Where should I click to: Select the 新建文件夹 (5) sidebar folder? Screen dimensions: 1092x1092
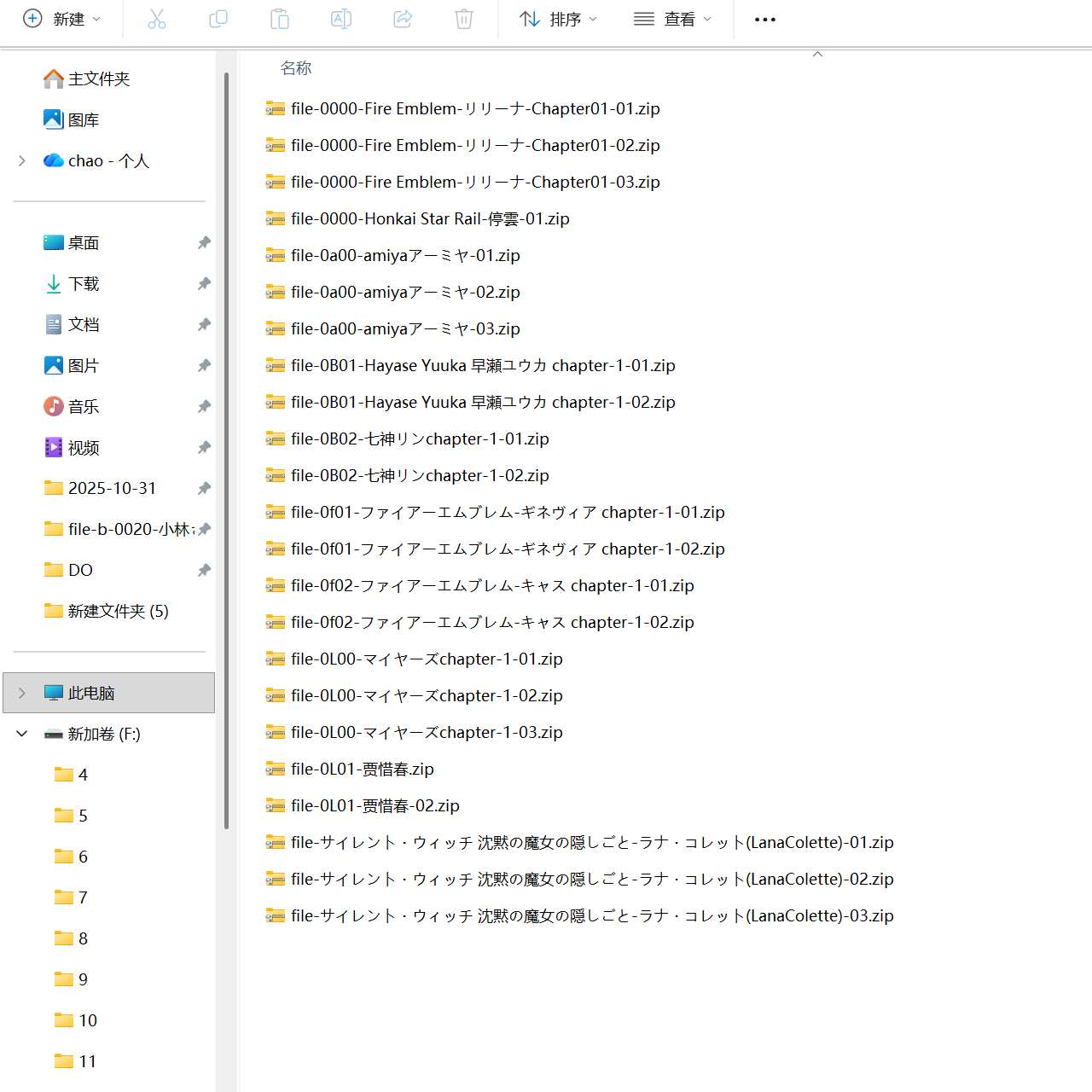[107, 611]
